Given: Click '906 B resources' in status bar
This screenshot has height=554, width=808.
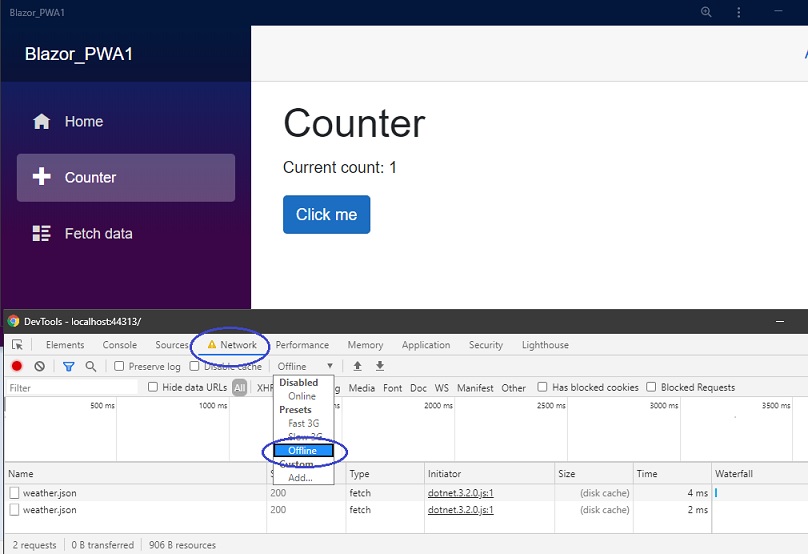Looking at the screenshot, I should pyautogui.click(x=182, y=545).
